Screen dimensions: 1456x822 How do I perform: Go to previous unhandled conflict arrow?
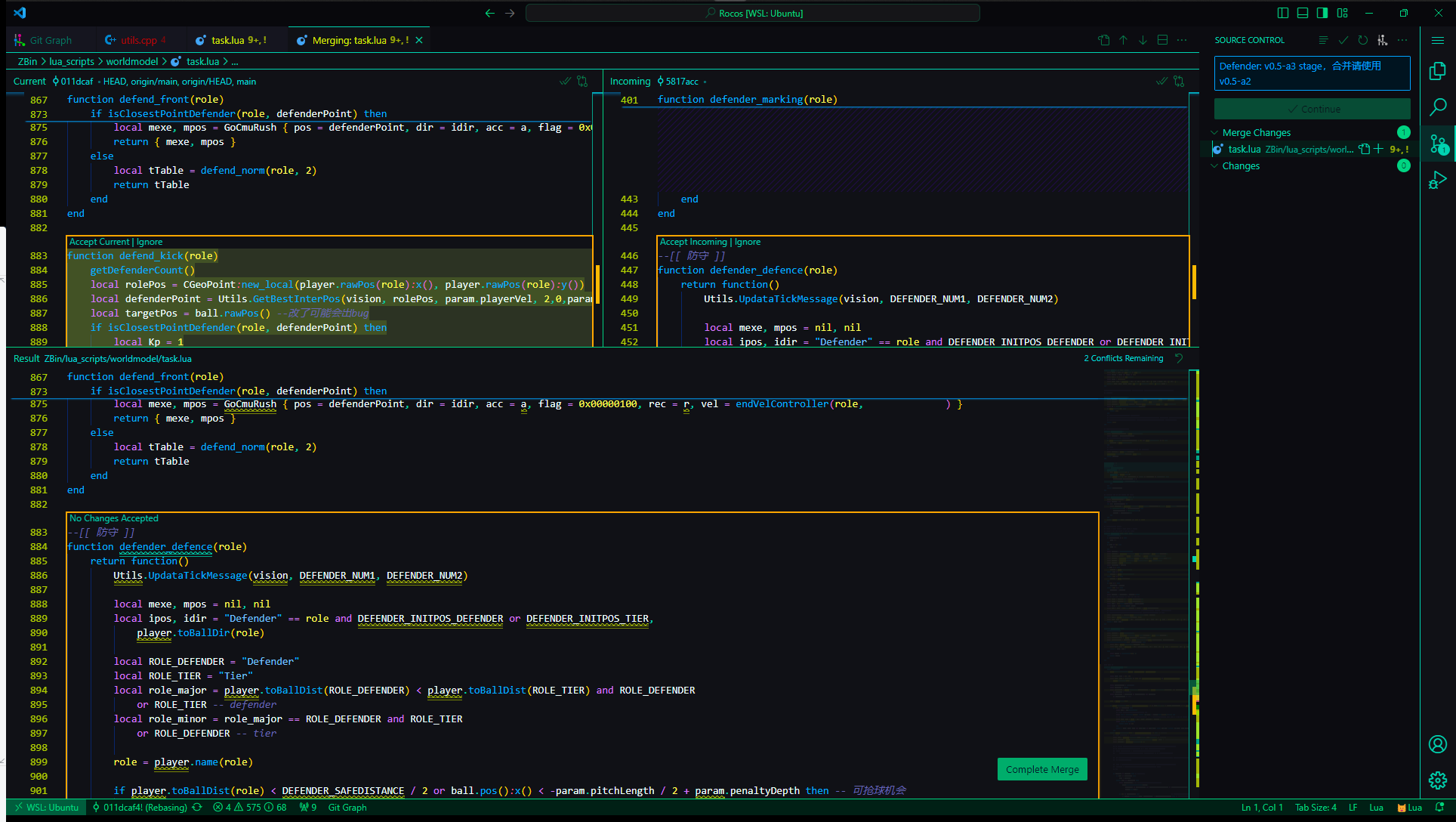pyautogui.click(x=1123, y=40)
